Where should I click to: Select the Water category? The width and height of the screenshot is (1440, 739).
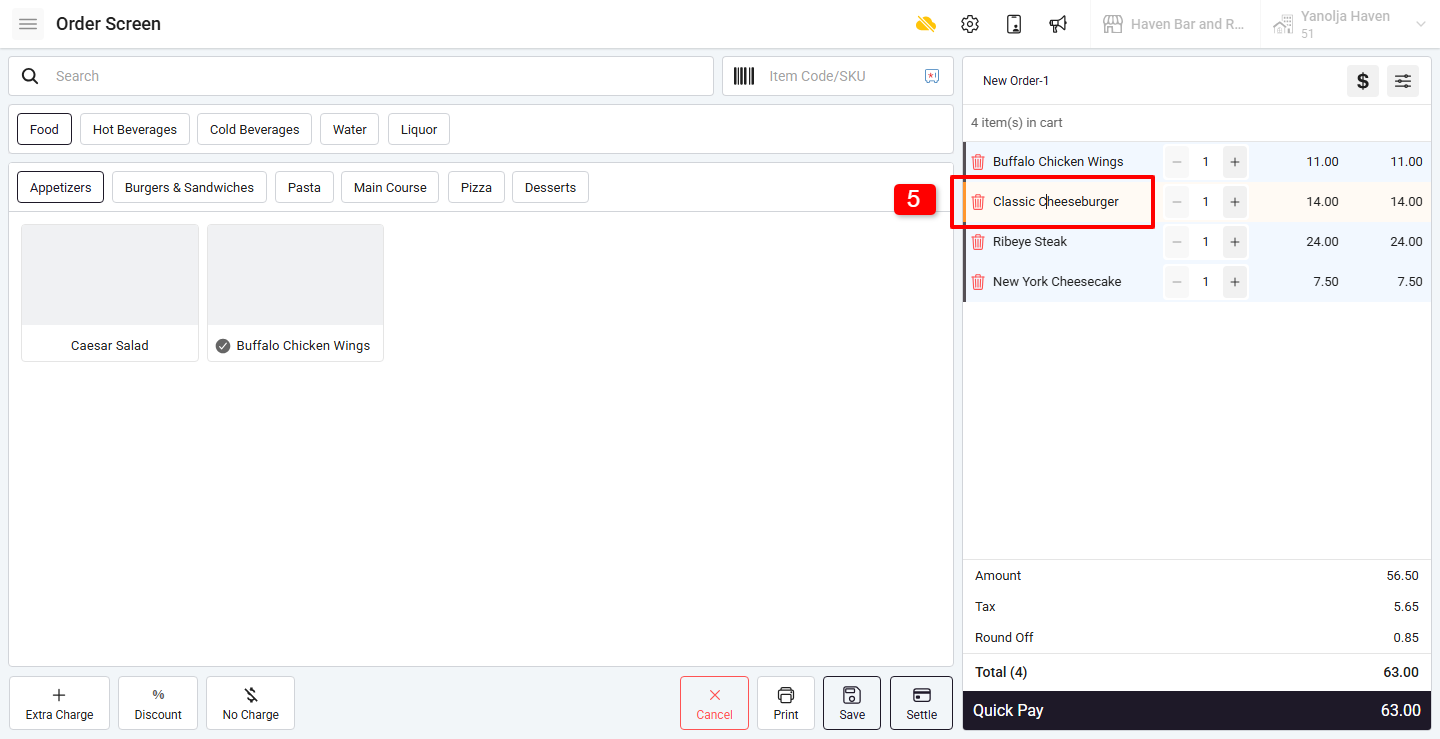pyautogui.click(x=350, y=129)
